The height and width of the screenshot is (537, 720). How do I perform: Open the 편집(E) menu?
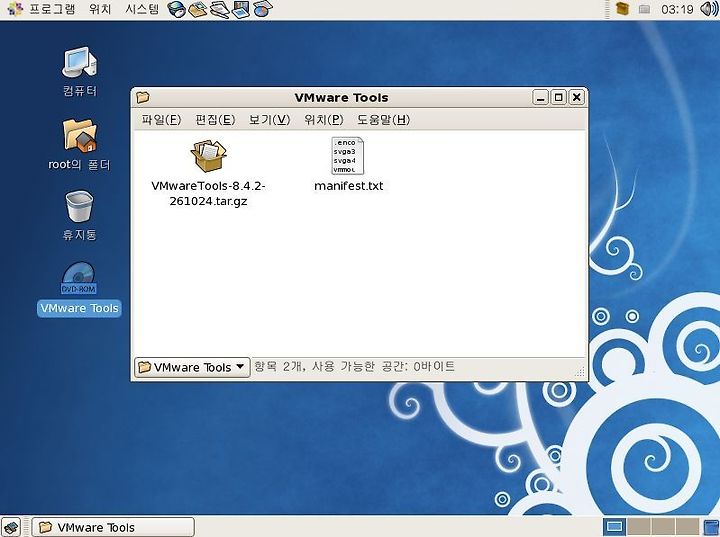[x=215, y=120]
